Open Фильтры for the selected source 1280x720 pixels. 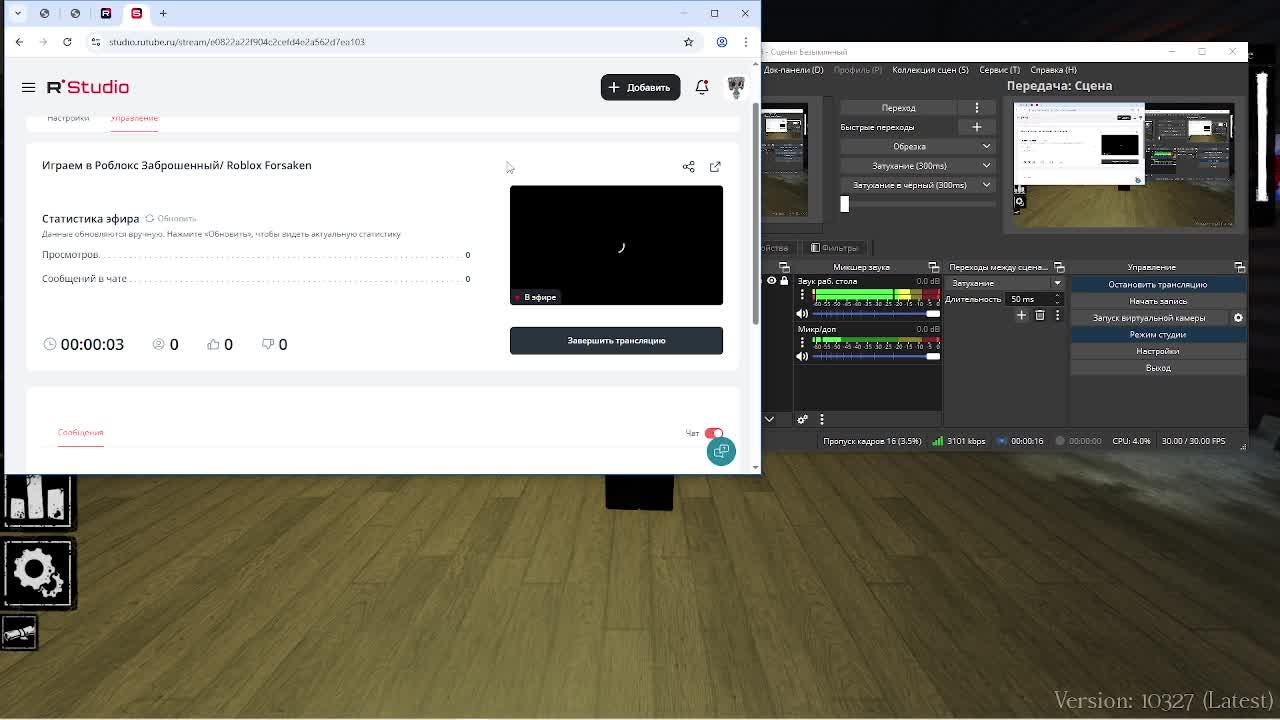835,248
